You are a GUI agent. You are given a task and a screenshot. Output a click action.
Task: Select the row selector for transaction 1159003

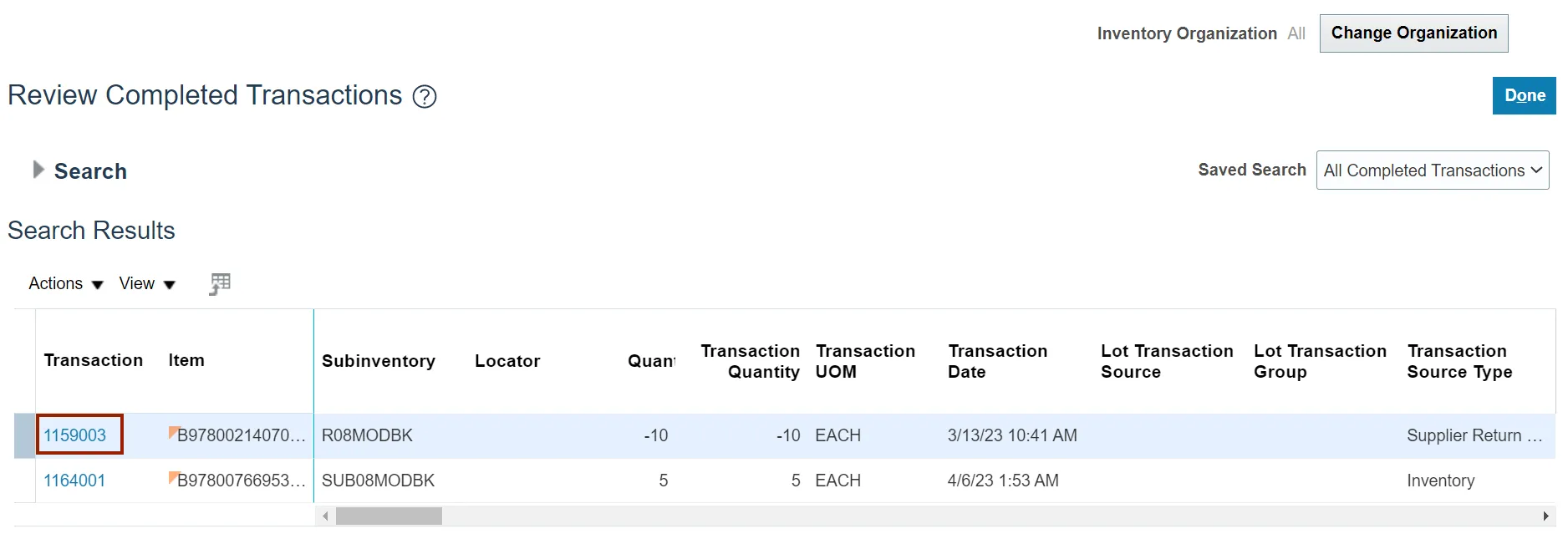24,435
